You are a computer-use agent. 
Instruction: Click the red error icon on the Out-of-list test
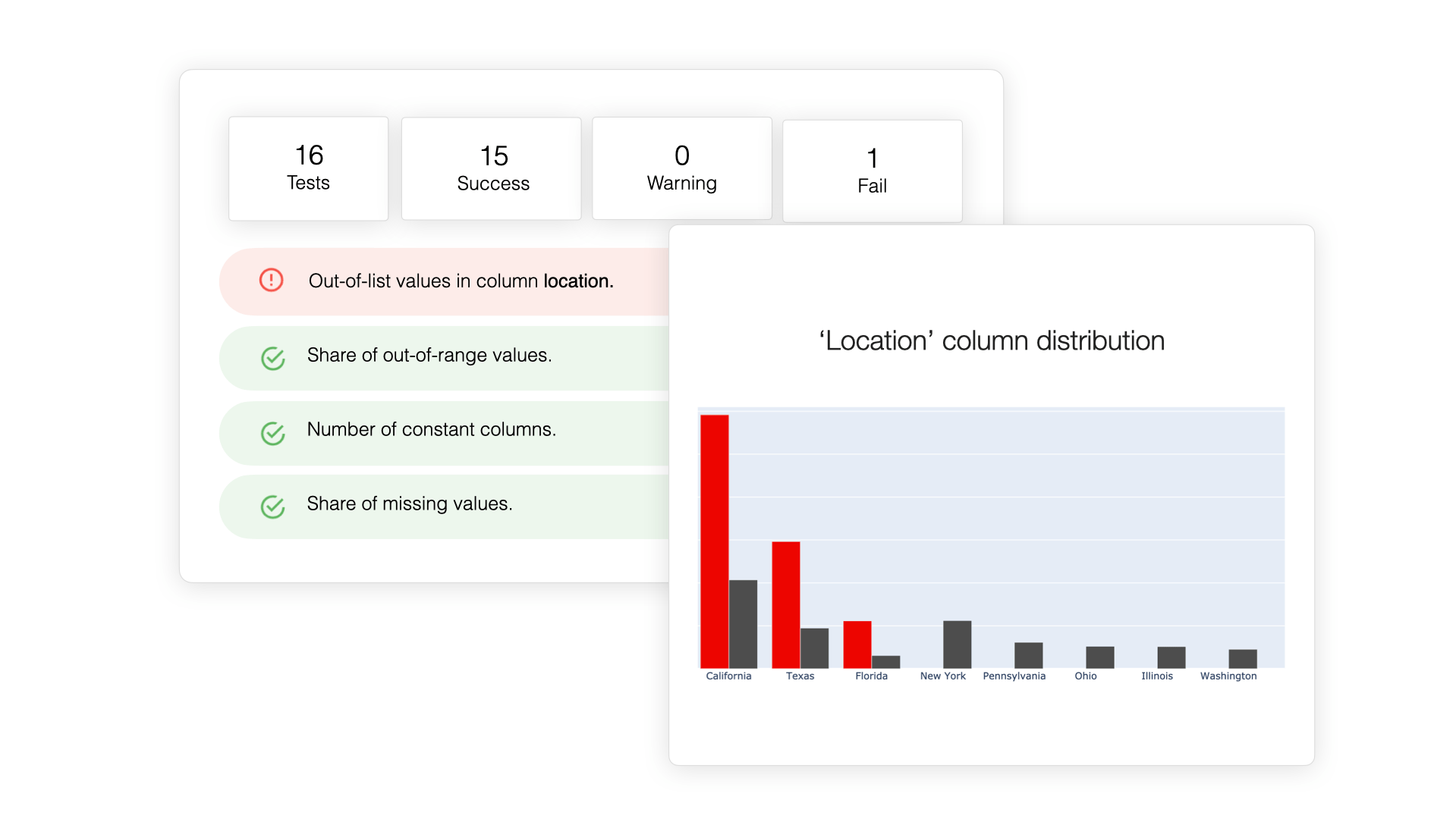[272, 281]
